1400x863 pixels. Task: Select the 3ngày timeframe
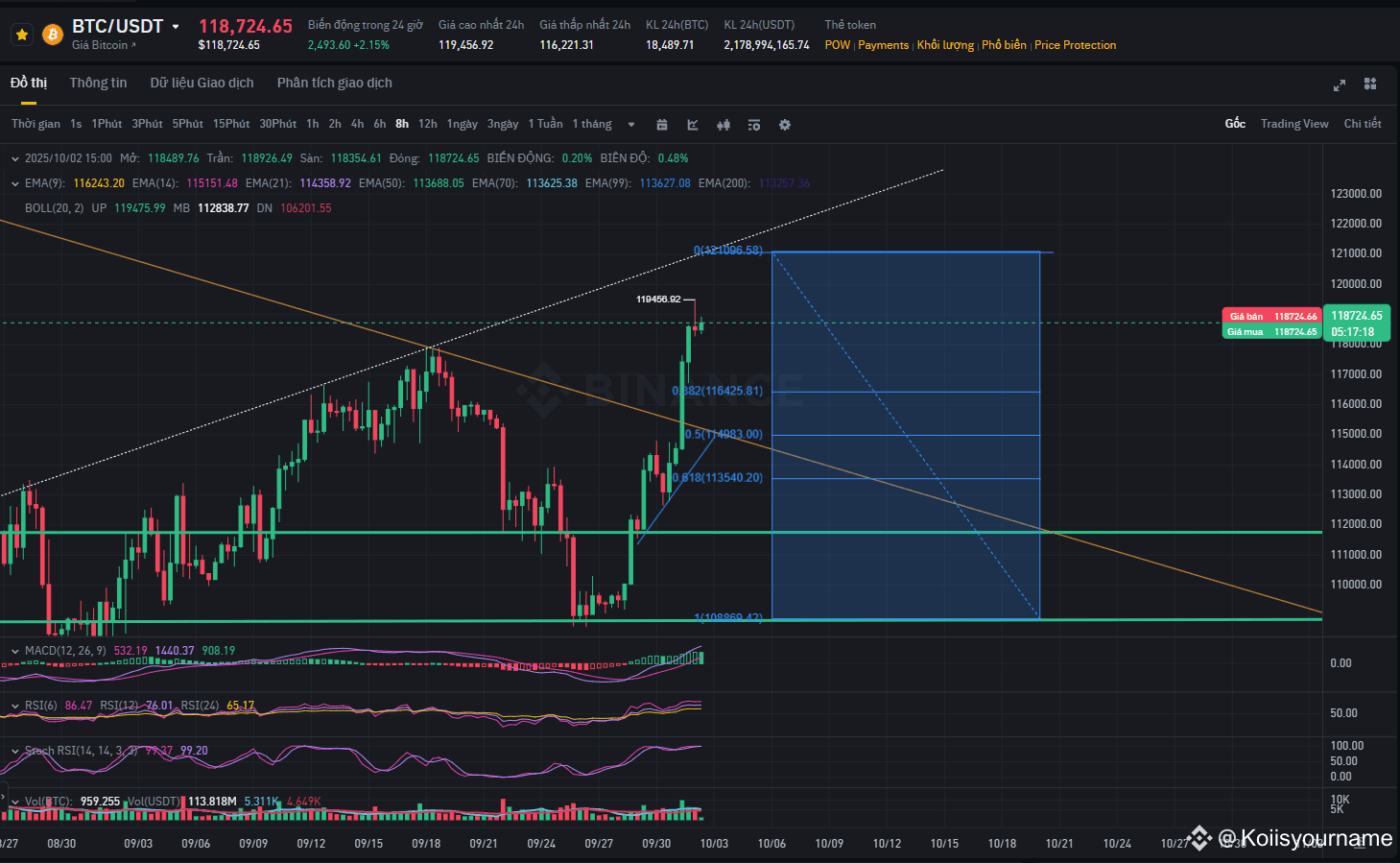(503, 124)
